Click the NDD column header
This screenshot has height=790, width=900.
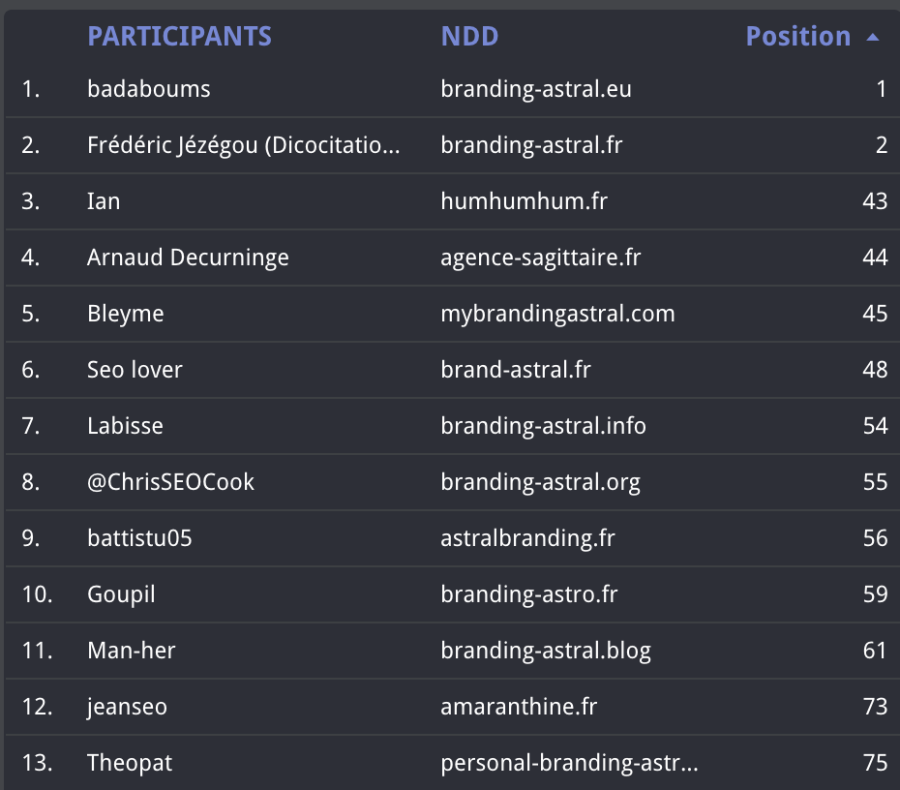pos(469,37)
